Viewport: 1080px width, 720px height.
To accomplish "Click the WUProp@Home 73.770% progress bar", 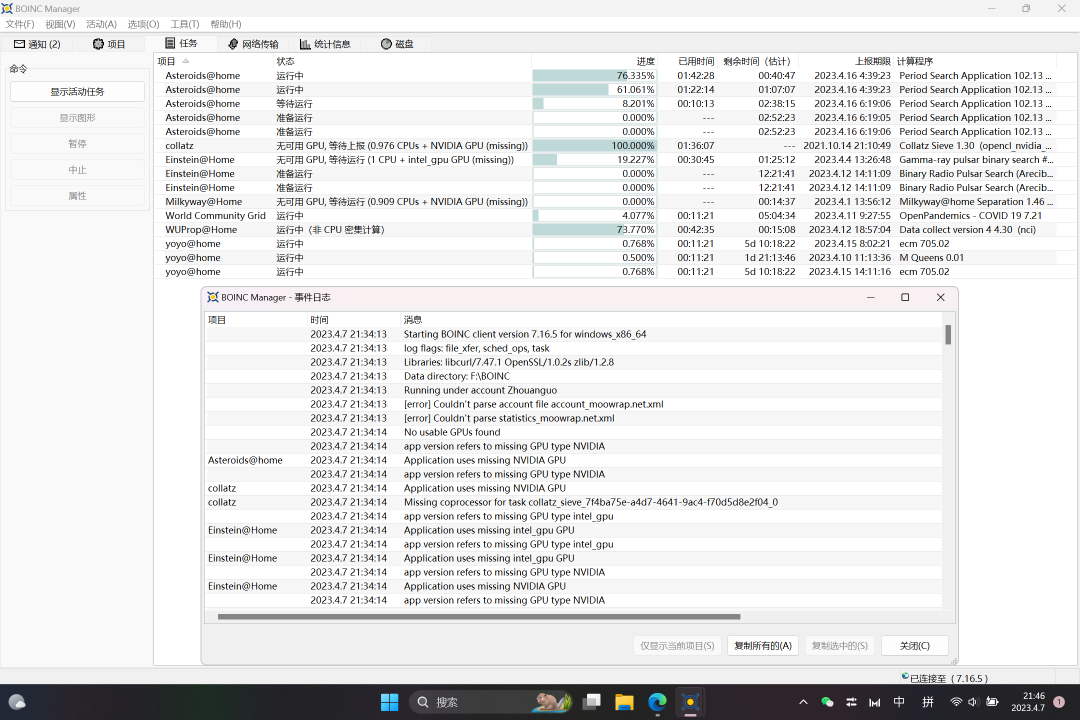I will [594, 230].
